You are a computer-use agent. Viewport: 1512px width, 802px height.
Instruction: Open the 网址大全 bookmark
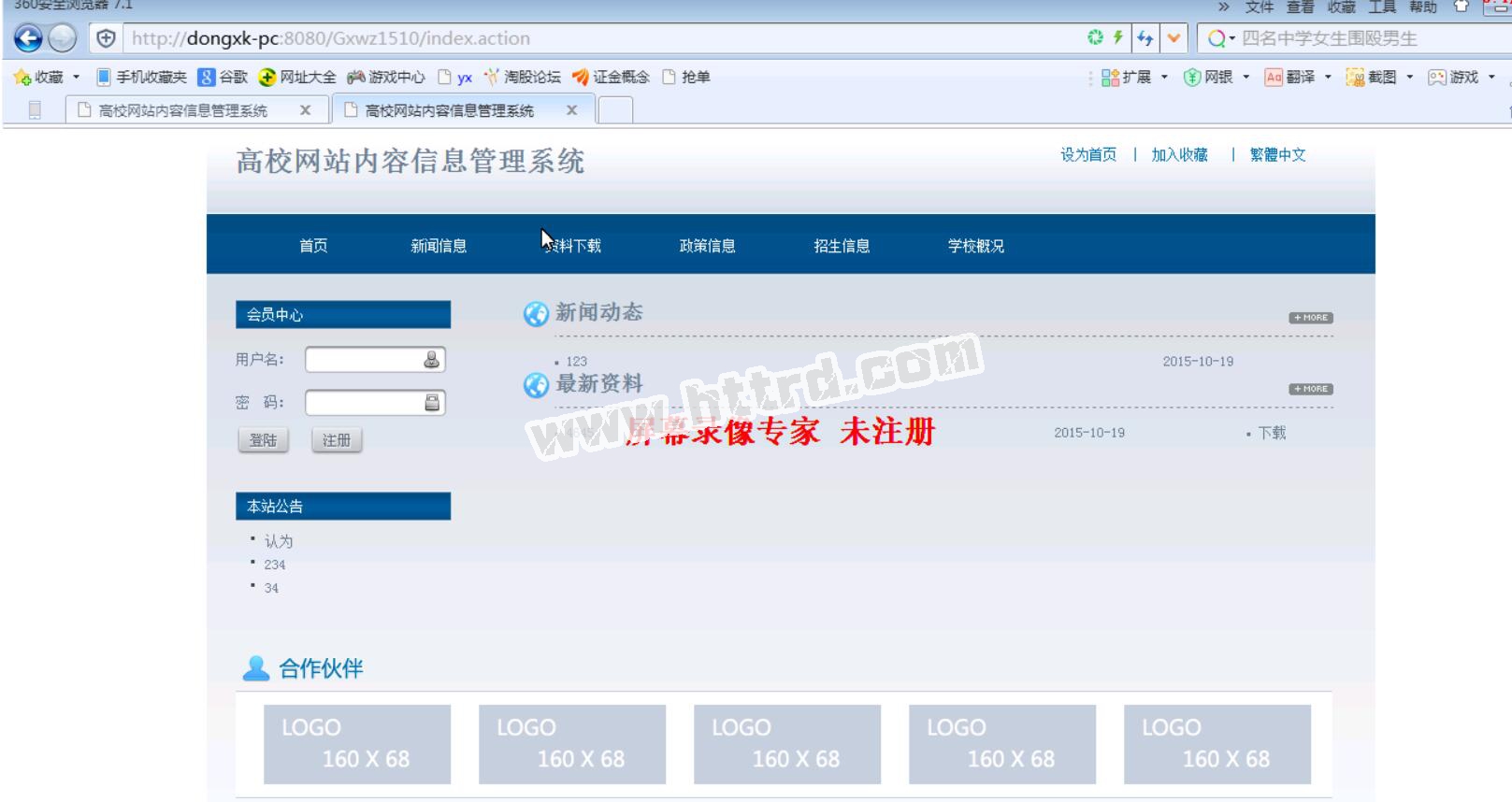coord(297,77)
